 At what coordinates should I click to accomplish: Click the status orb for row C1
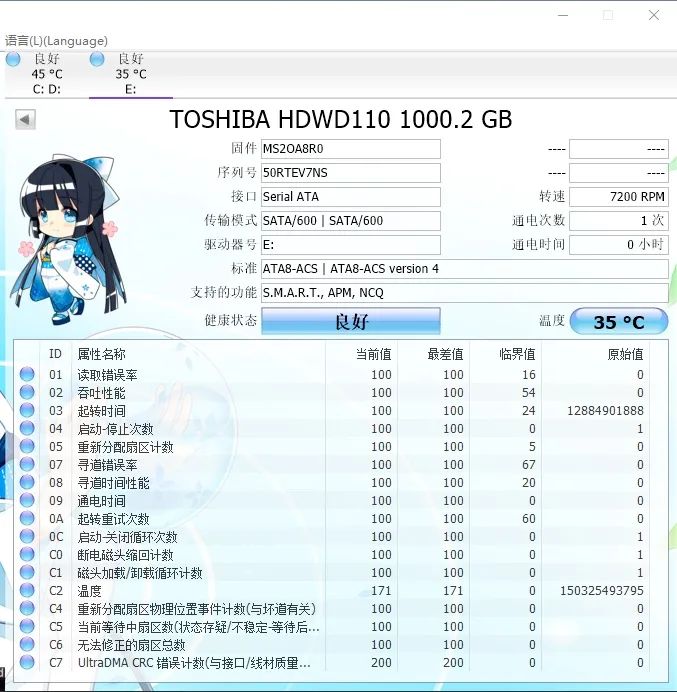click(27, 572)
